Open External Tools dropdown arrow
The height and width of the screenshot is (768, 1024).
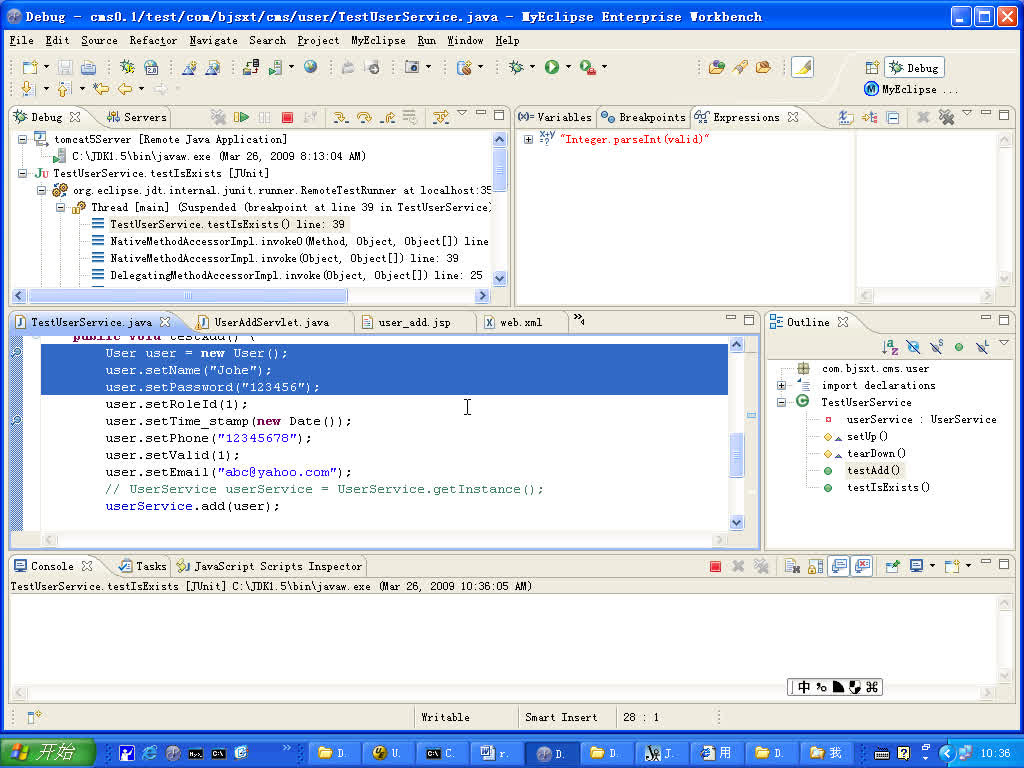[604, 67]
